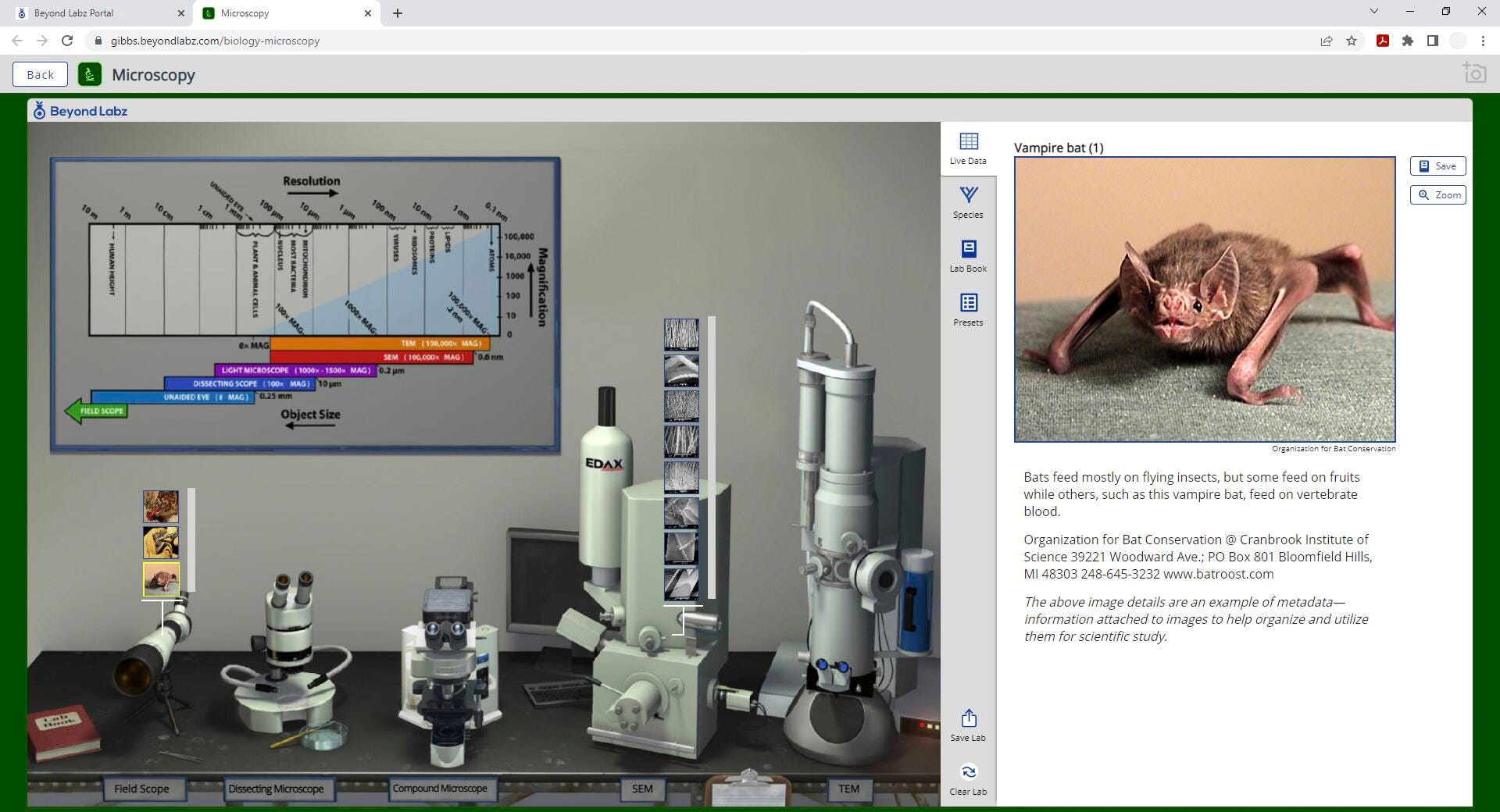Click the browser extensions puzzle icon
Image resolution: width=1500 pixels, height=812 pixels.
pos(1407,41)
